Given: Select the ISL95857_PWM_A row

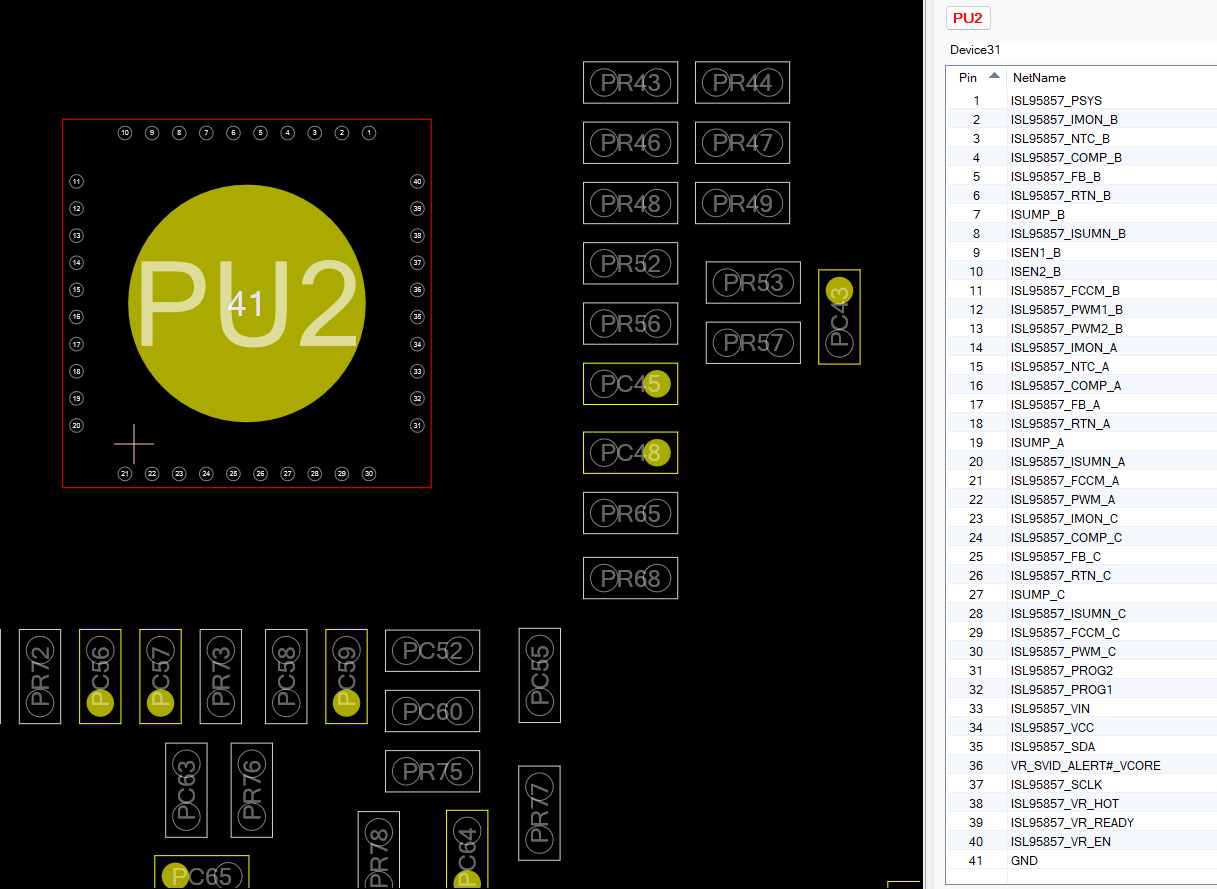Looking at the screenshot, I should [x=1082, y=499].
